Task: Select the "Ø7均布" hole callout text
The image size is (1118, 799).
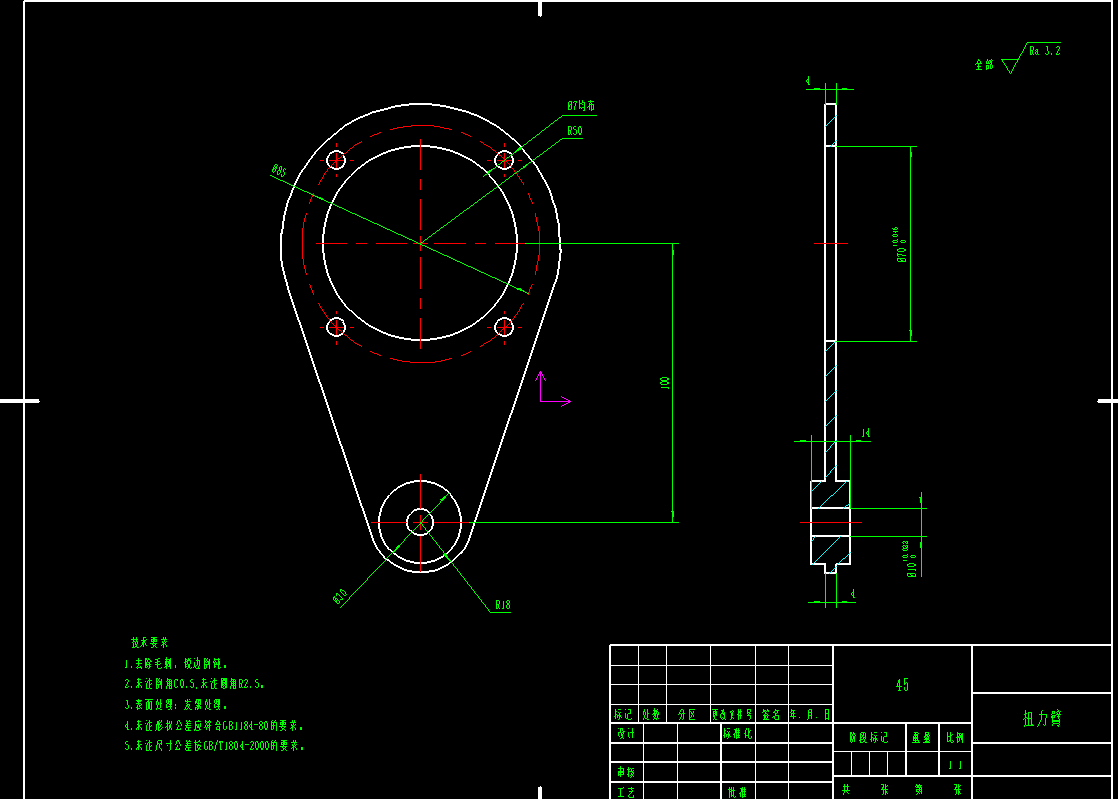Action: (x=581, y=105)
